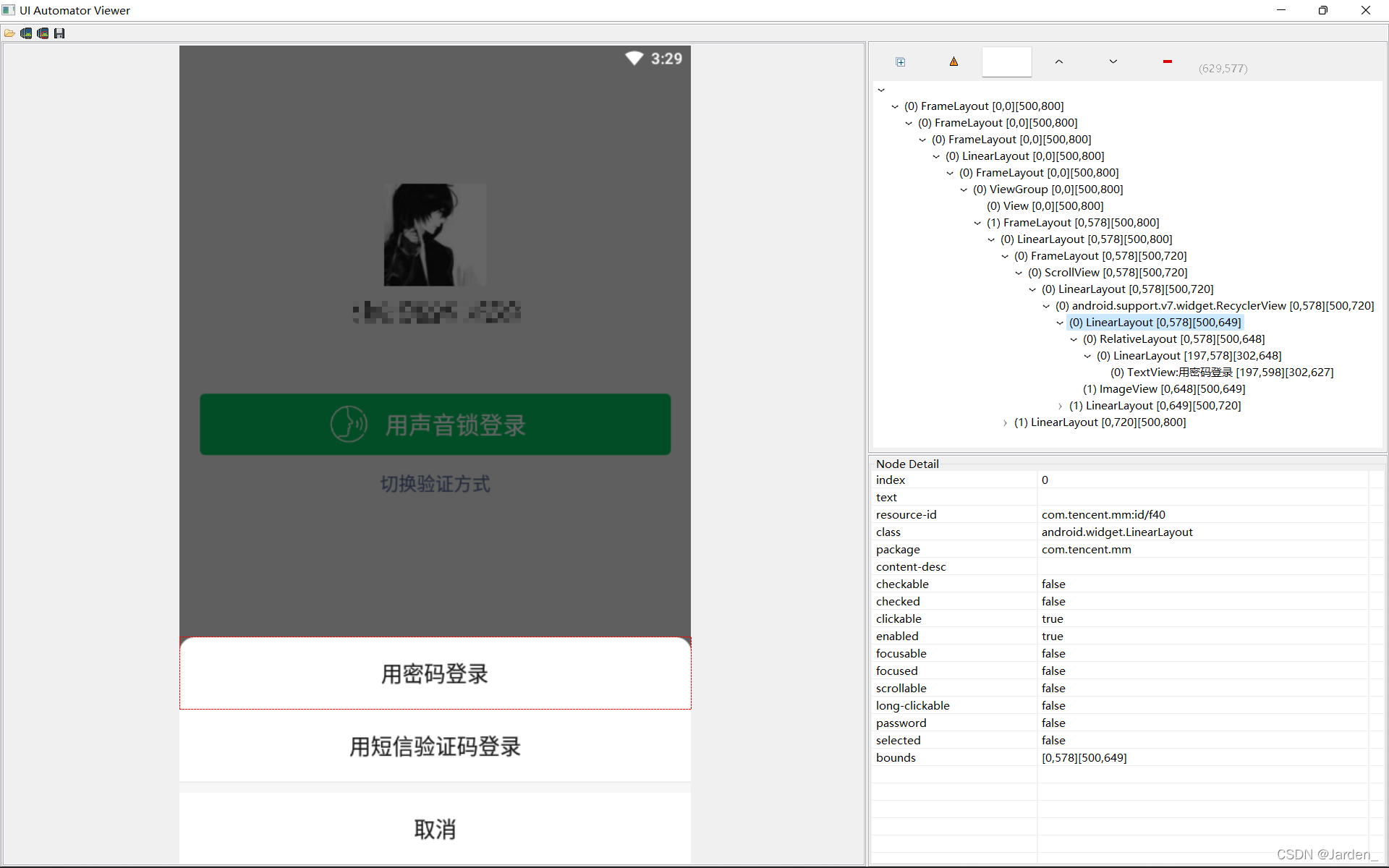This screenshot has width=1389, height=868.
Task: Toggle the NAF nodes warning icon
Action: 953,62
